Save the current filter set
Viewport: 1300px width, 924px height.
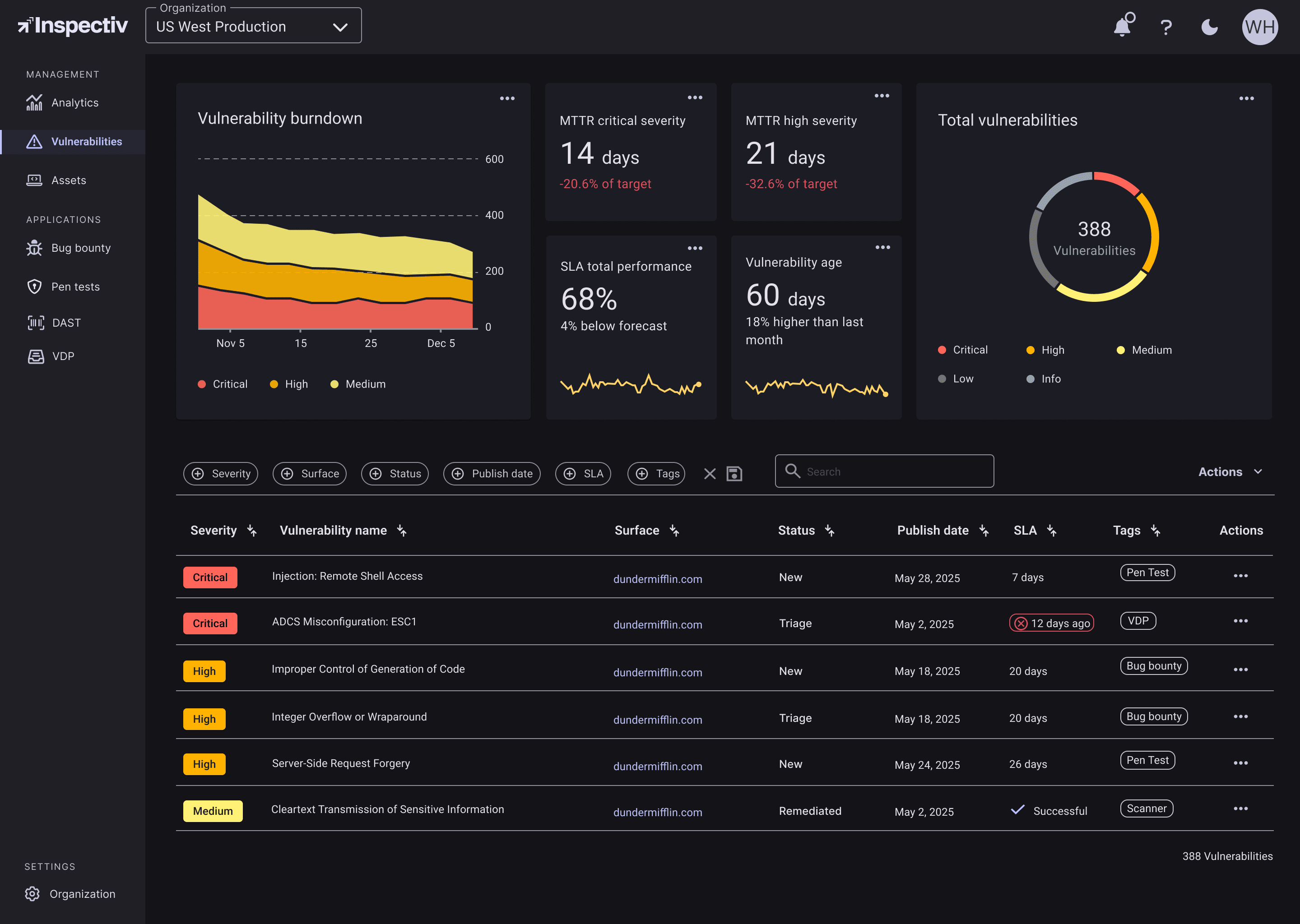click(734, 473)
